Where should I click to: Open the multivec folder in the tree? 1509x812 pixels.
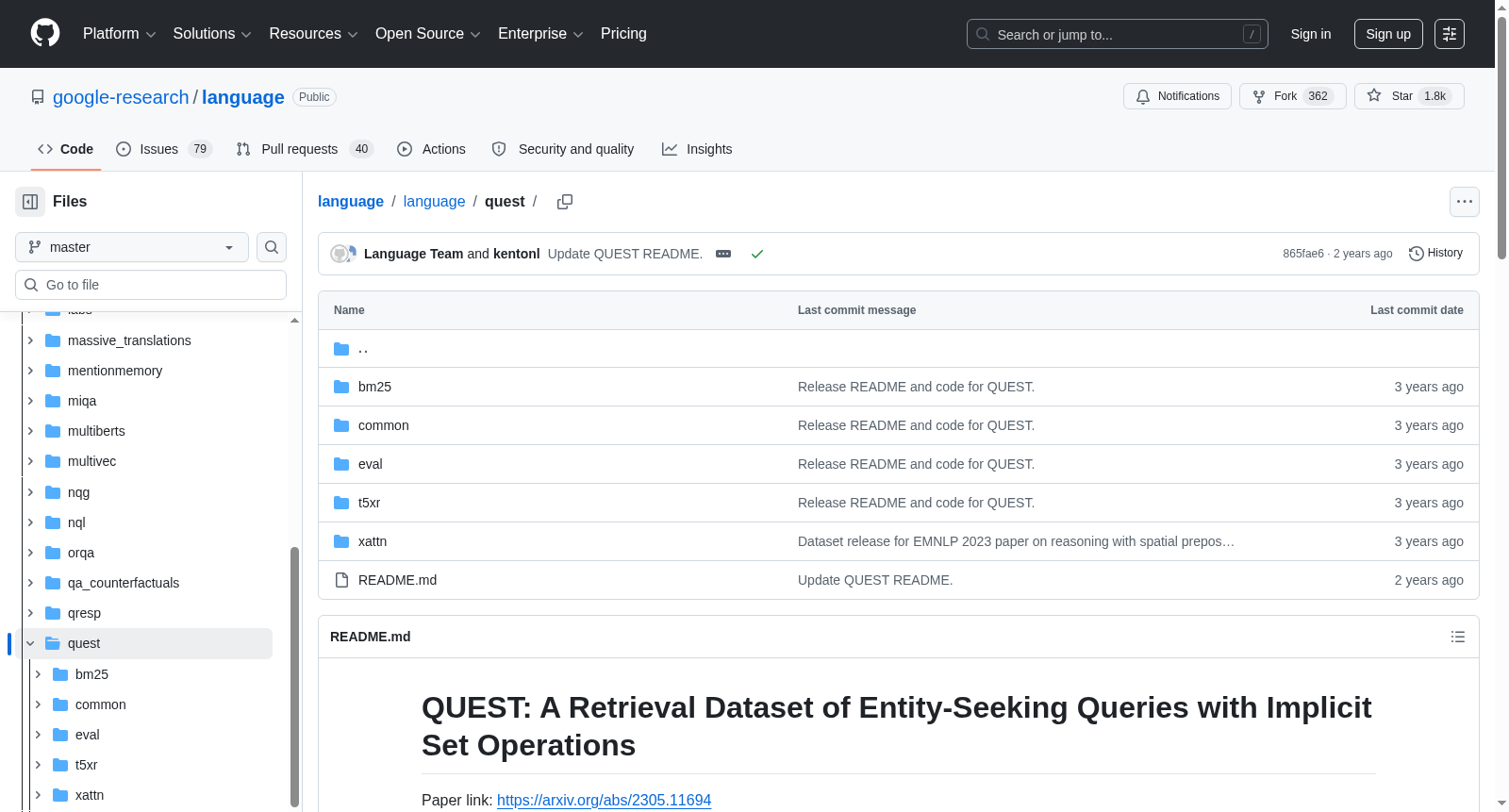92,461
